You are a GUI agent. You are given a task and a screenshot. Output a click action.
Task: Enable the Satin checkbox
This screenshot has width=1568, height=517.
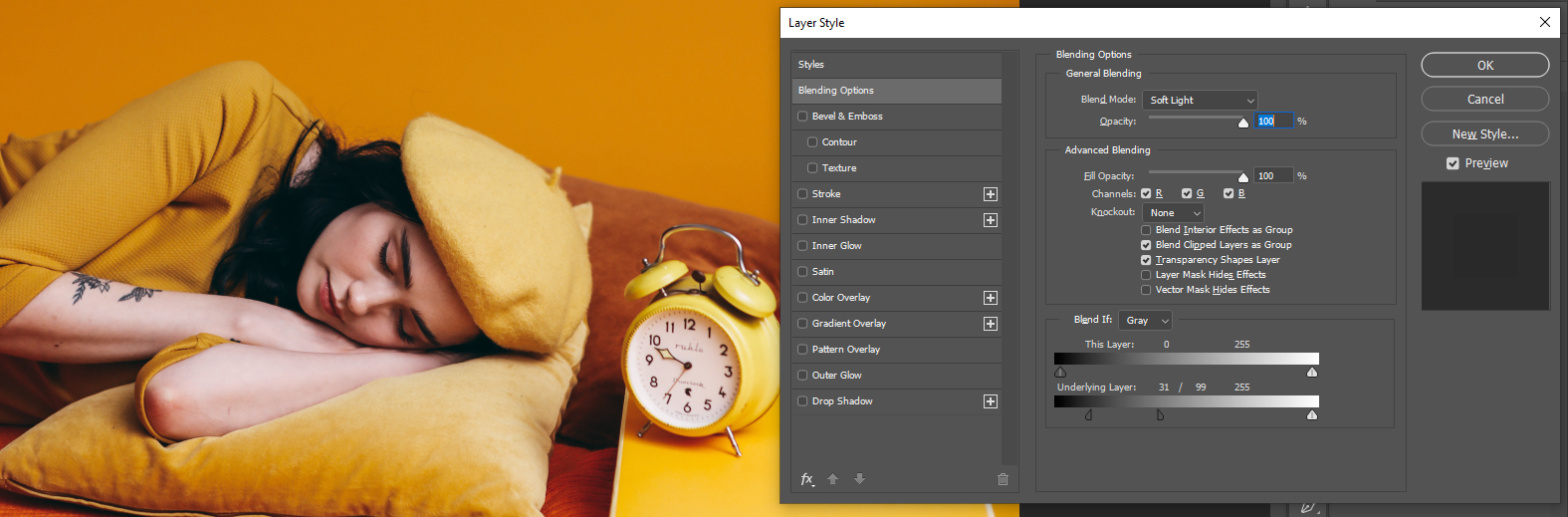click(802, 272)
